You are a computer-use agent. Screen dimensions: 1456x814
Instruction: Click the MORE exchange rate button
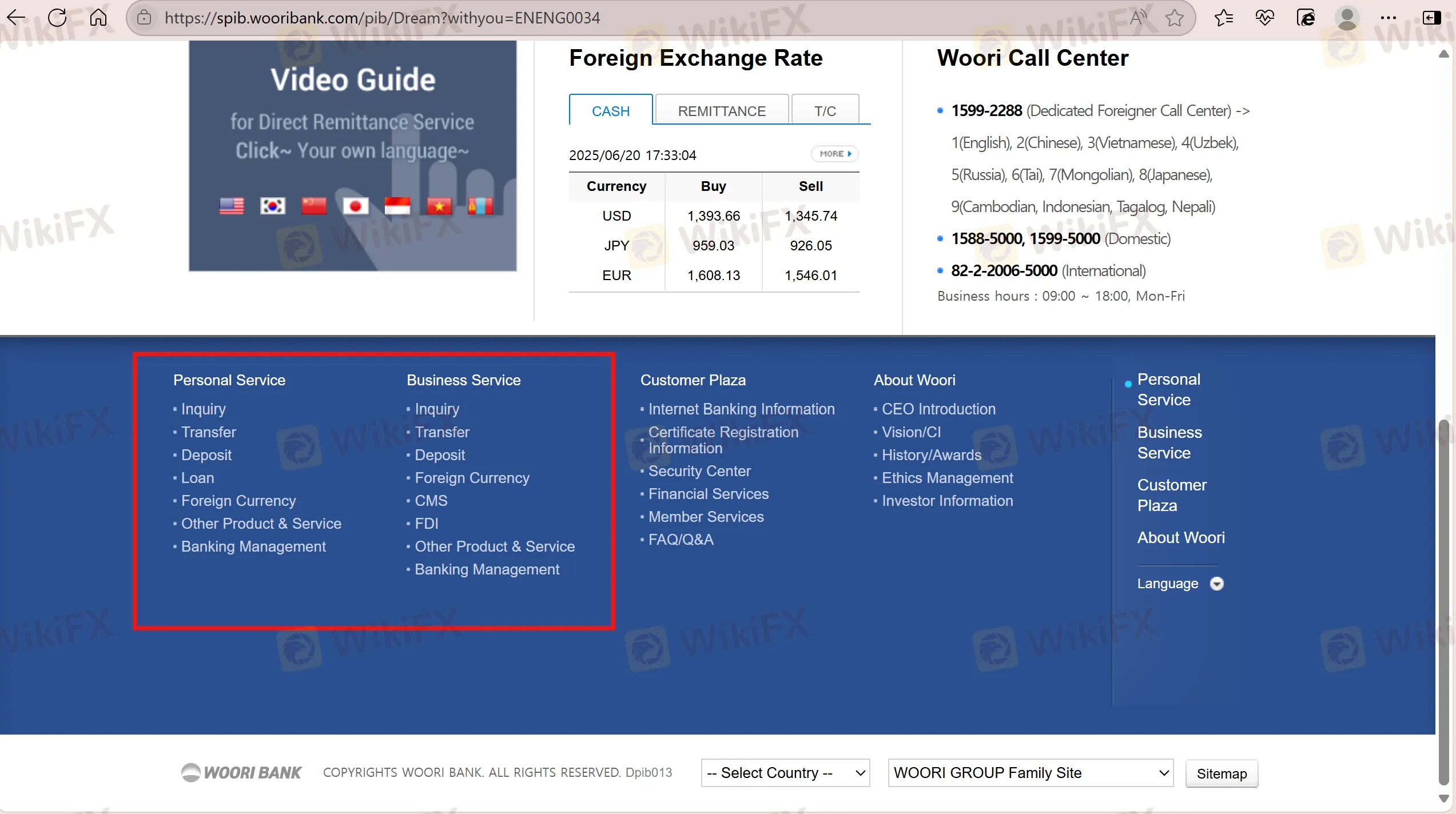pos(835,154)
